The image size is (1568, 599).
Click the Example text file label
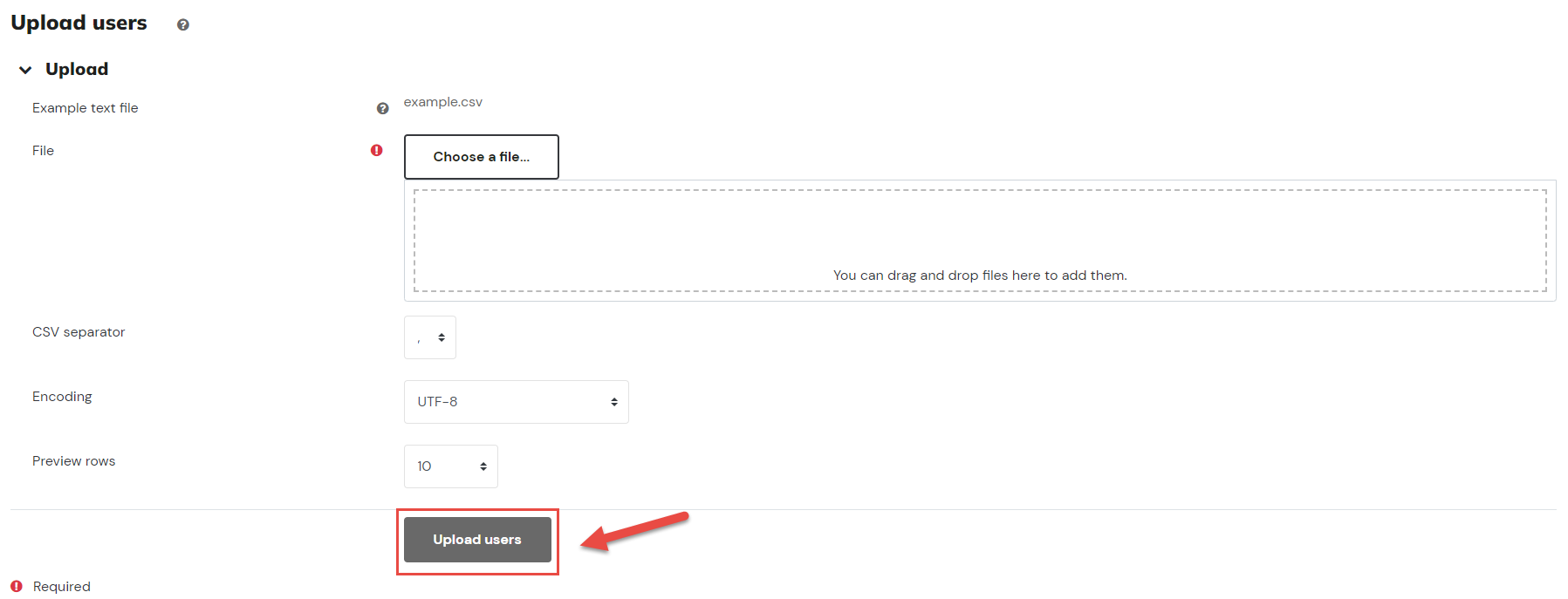[x=86, y=108]
